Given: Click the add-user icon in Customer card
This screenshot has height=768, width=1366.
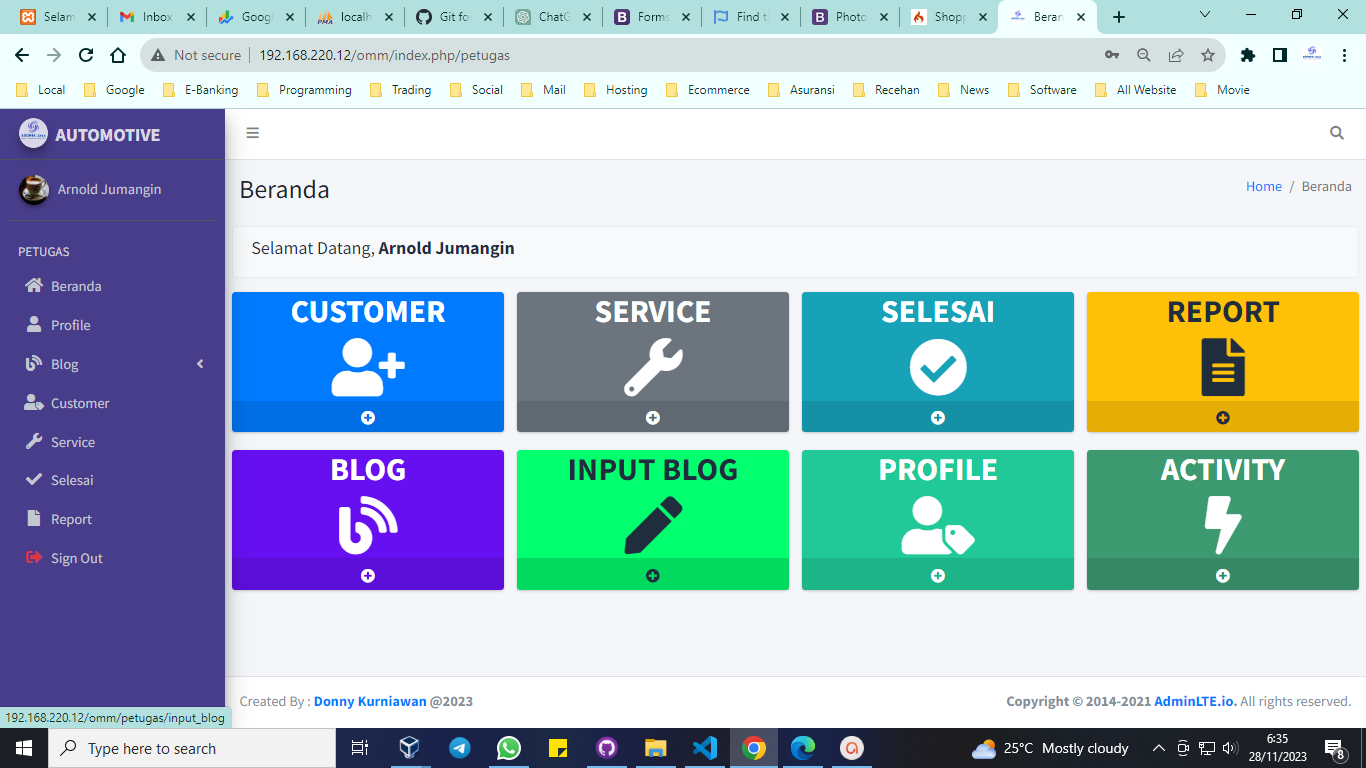Looking at the screenshot, I should click(x=367, y=367).
